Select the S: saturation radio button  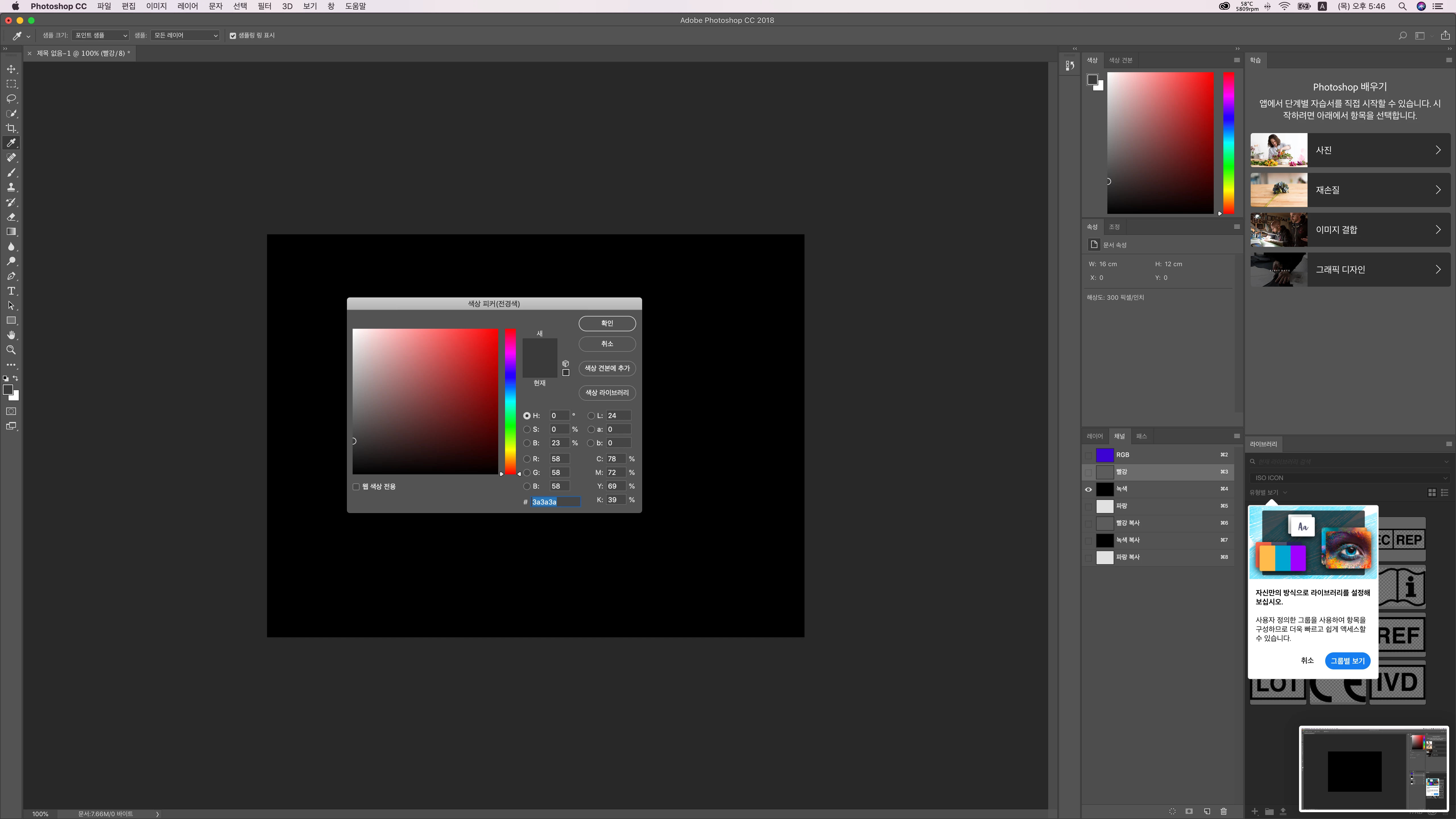point(527,430)
